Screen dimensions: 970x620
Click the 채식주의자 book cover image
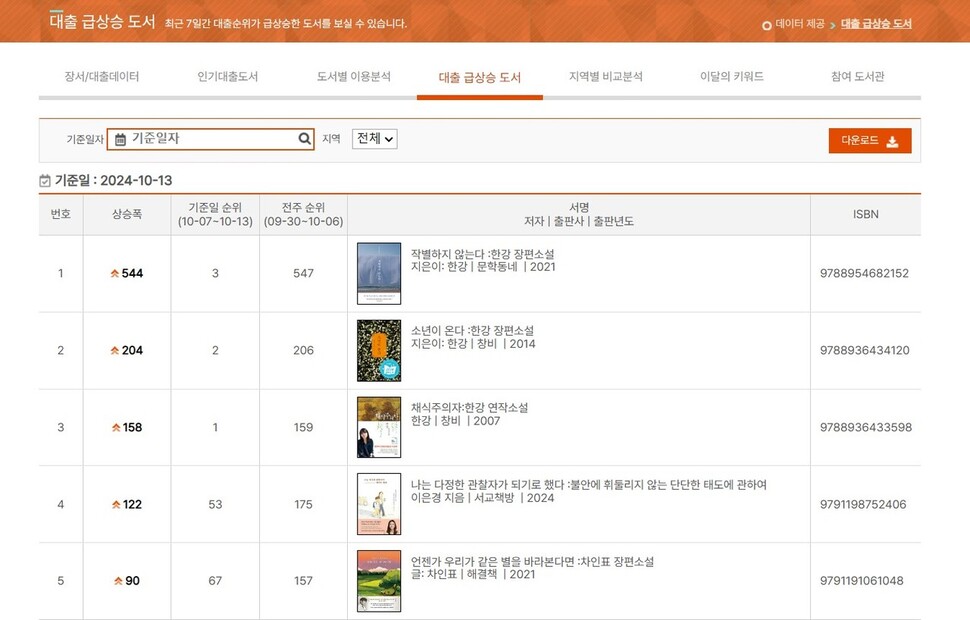379,427
